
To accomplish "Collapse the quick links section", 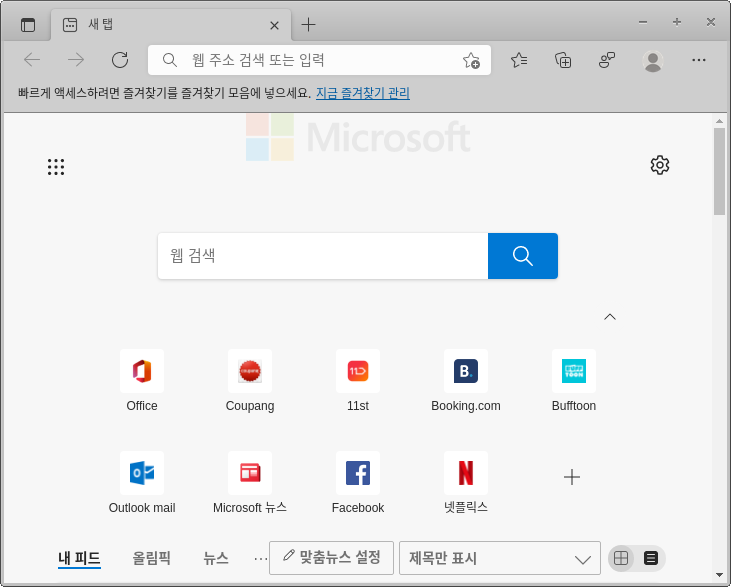I will pos(610,317).
